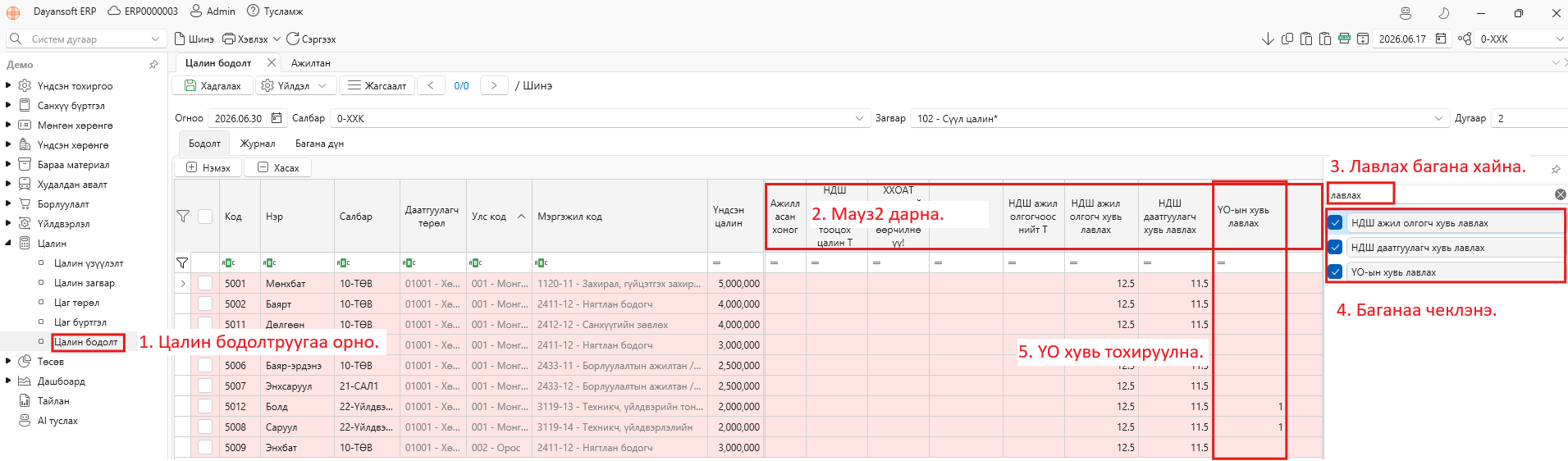Open the Загвар 102 - Суул цалин dropdown
This screenshot has width=1568, height=461.
click(x=1438, y=118)
